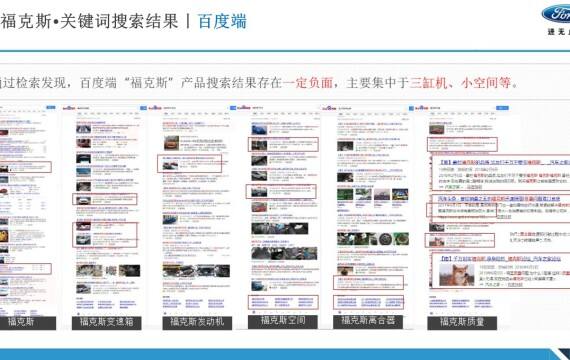Image resolution: width=570 pixels, height=360 pixels.
Task: Click Baidu logo above 福克斯变速箱 screenshot
Action: point(69,108)
